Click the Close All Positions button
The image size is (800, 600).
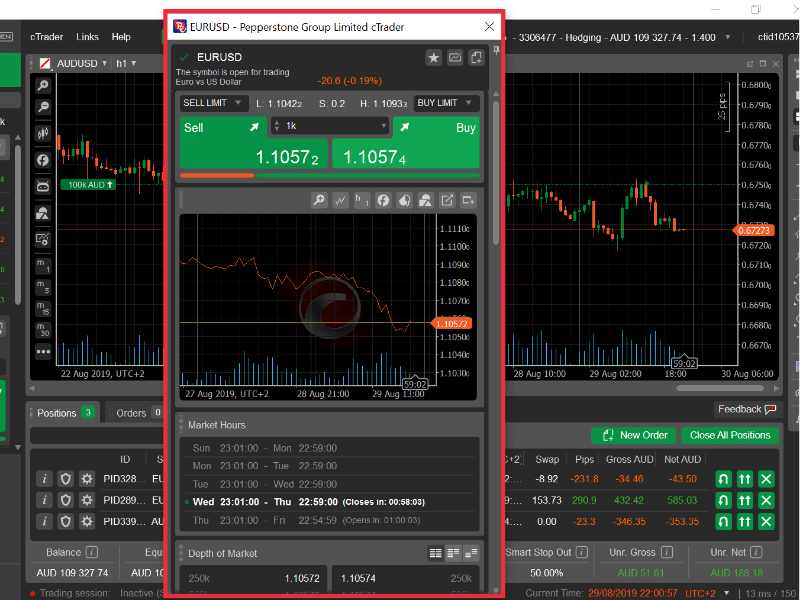[730, 435]
